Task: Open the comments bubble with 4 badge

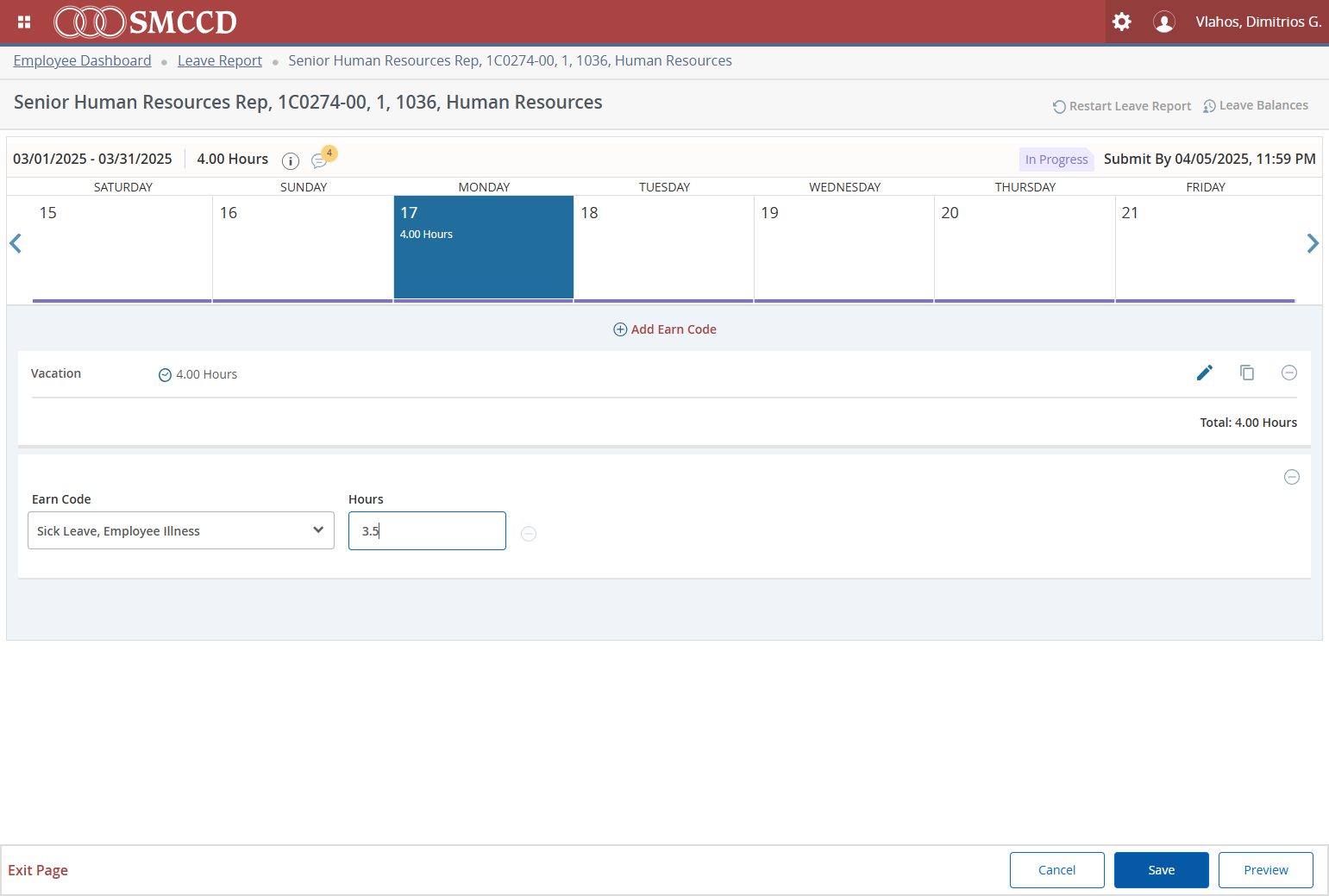Action: pyautogui.click(x=323, y=159)
